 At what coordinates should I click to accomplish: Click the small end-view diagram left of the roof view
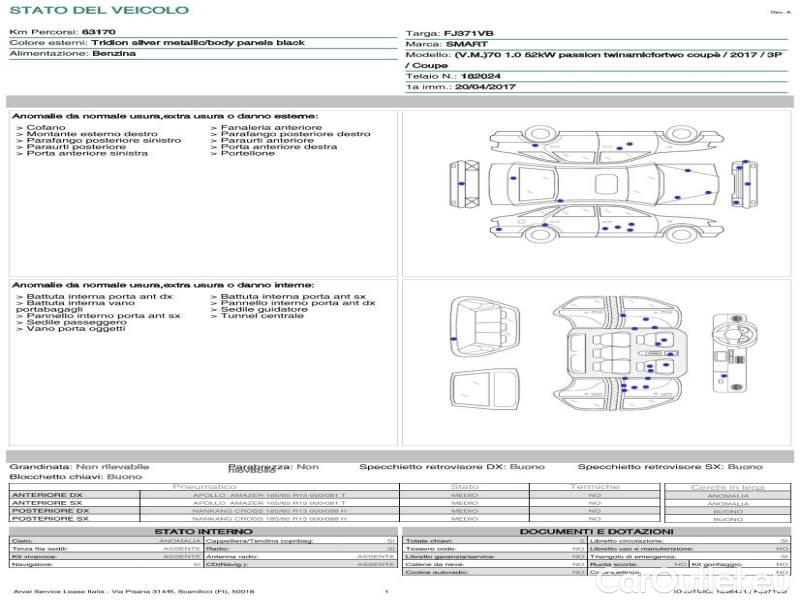[x=464, y=184]
